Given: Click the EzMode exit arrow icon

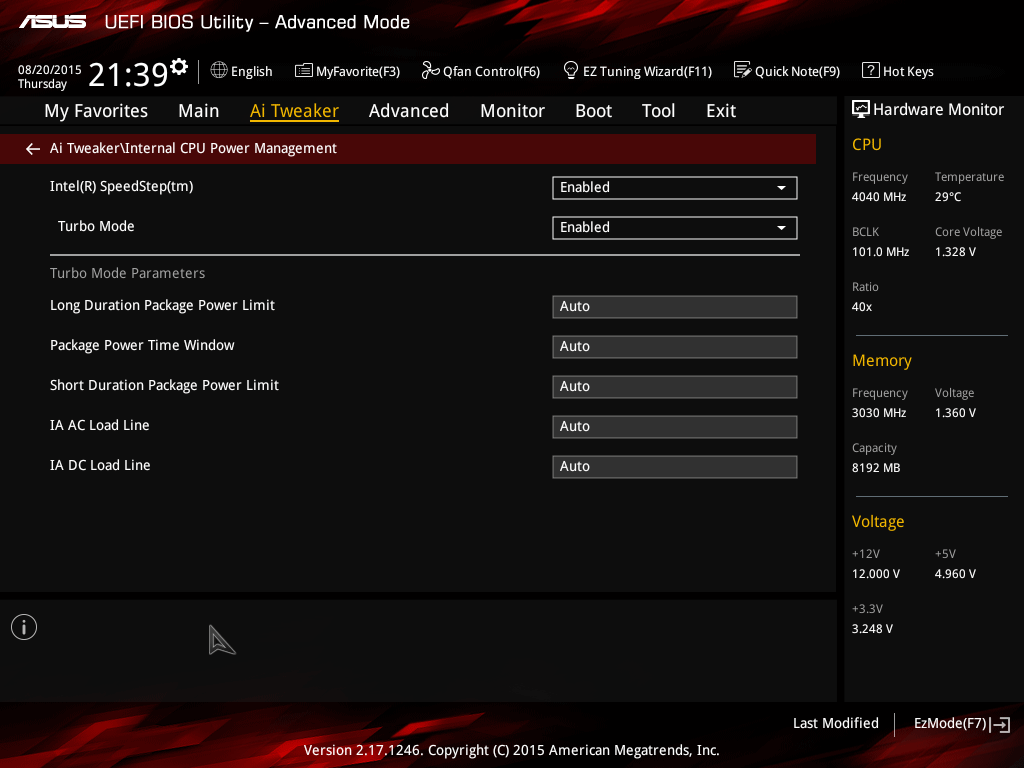Looking at the screenshot, I should [x=1000, y=724].
